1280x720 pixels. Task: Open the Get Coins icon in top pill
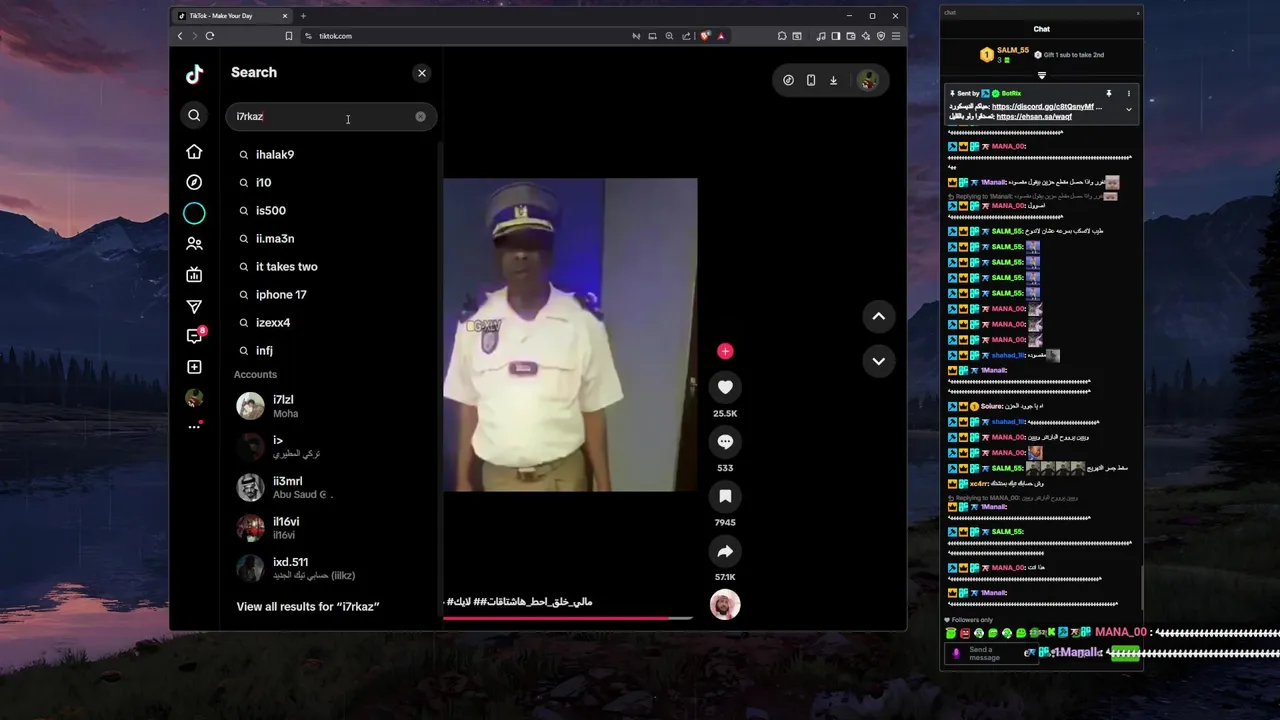pyautogui.click(x=788, y=80)
